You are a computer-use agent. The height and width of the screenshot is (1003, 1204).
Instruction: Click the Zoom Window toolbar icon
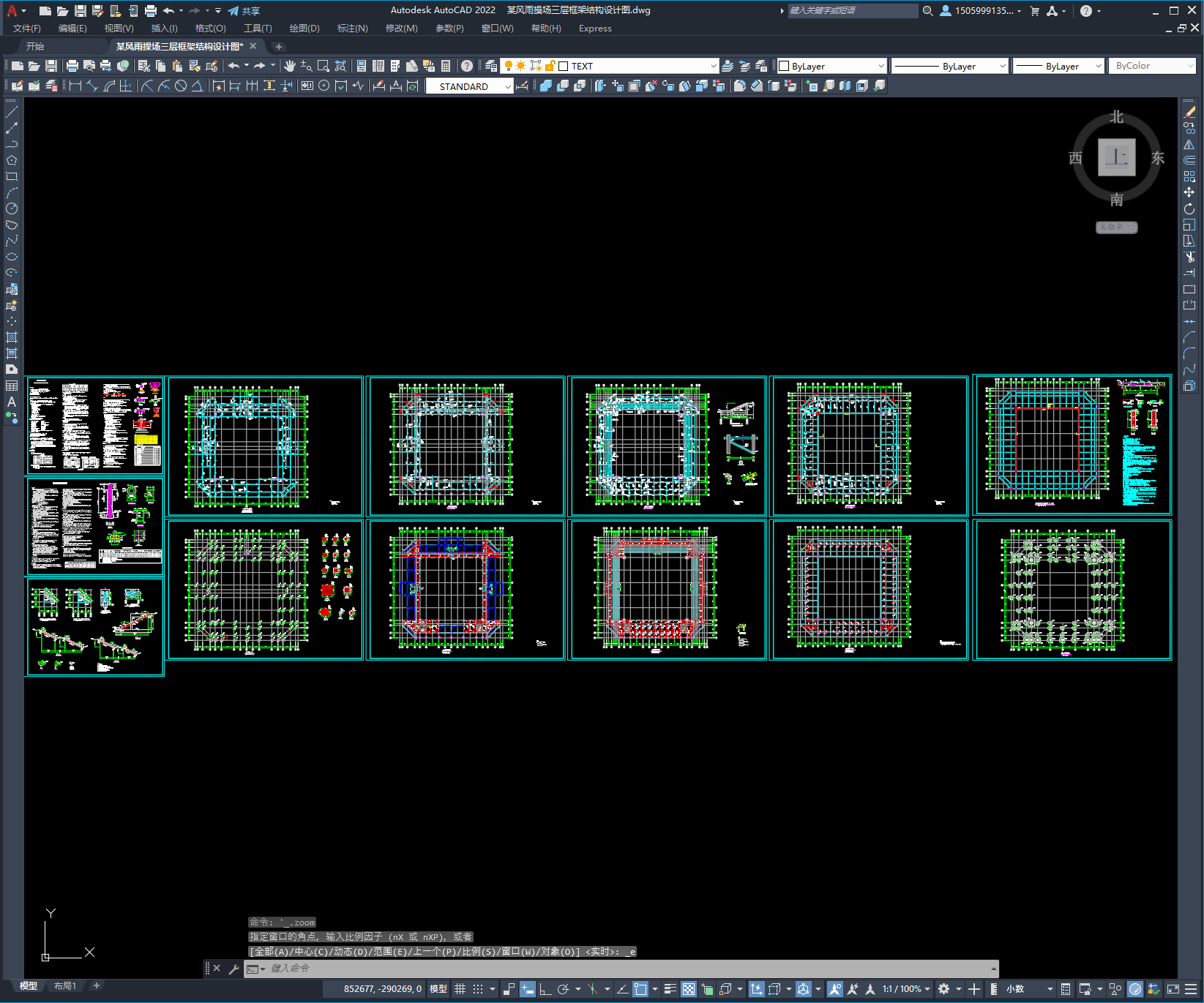tap(324, 66)
